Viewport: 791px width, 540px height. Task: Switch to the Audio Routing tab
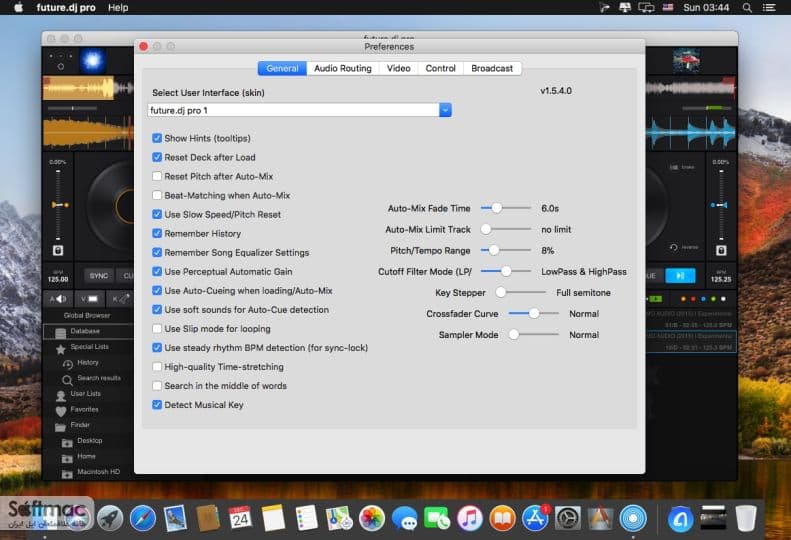[x=343, y=68]
